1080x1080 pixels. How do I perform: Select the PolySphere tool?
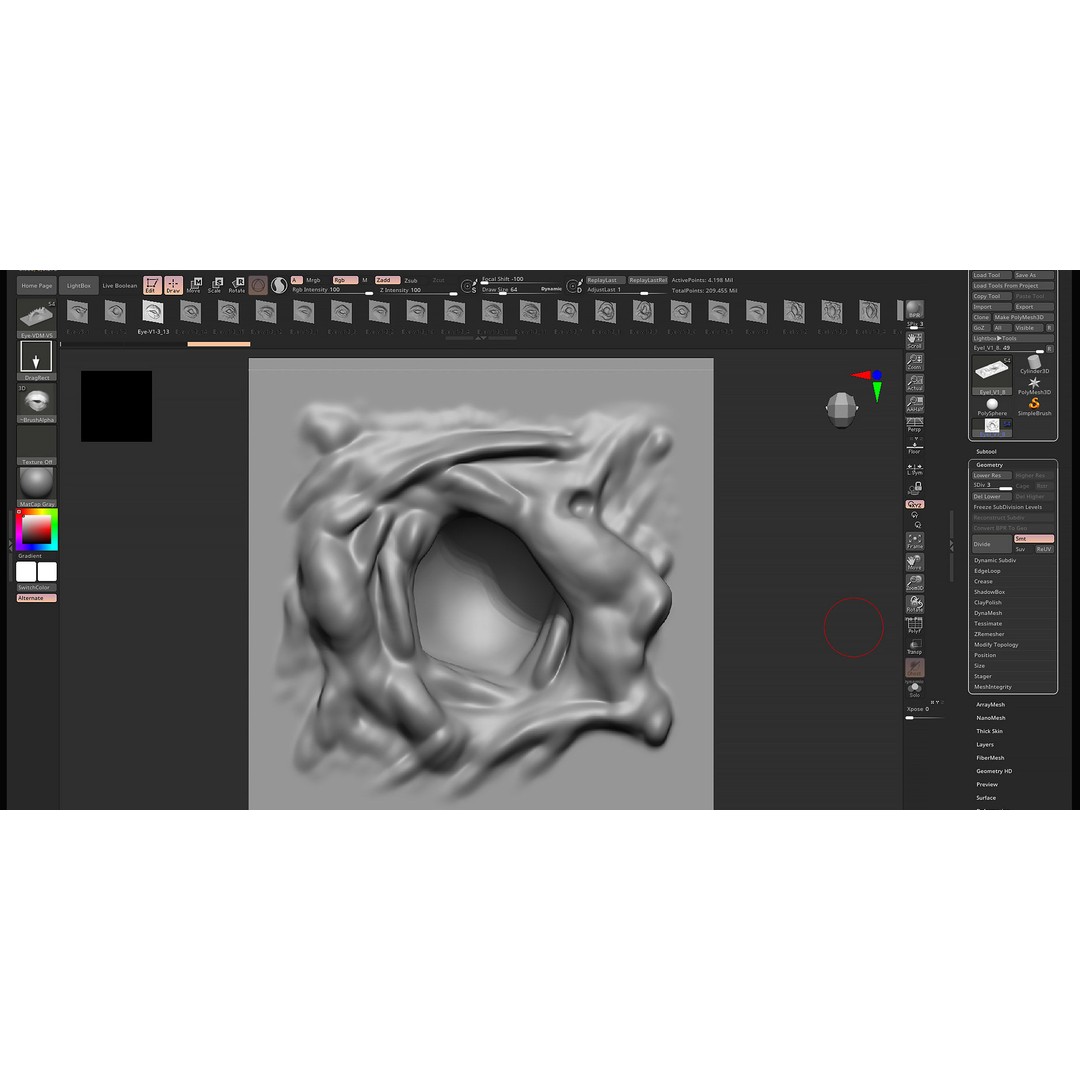(x=992, y=406)
